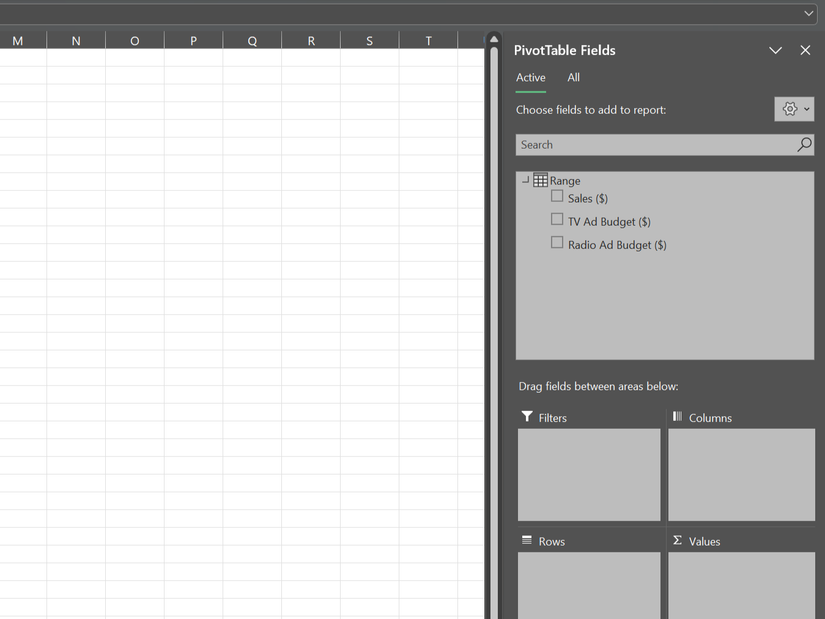Click the magnifying glass in the Search box

point(803,144)
